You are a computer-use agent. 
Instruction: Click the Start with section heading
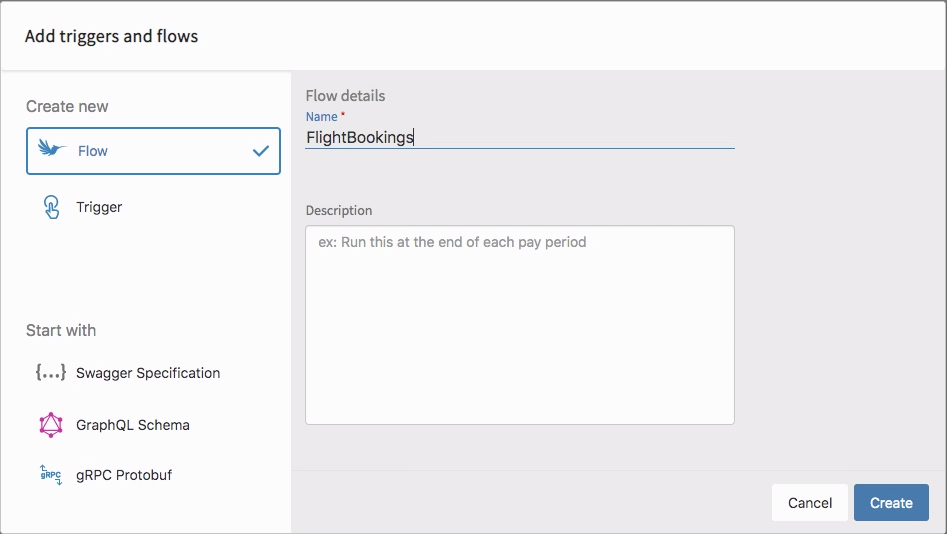(61, 330)
